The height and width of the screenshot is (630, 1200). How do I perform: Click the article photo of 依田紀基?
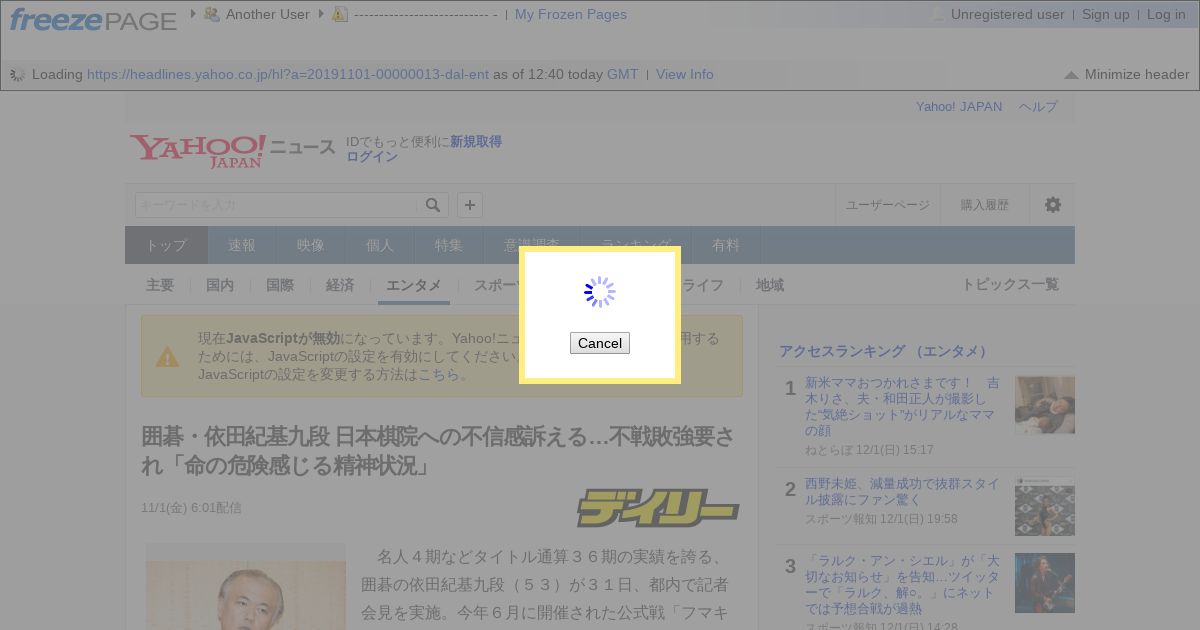coord(245,587)
